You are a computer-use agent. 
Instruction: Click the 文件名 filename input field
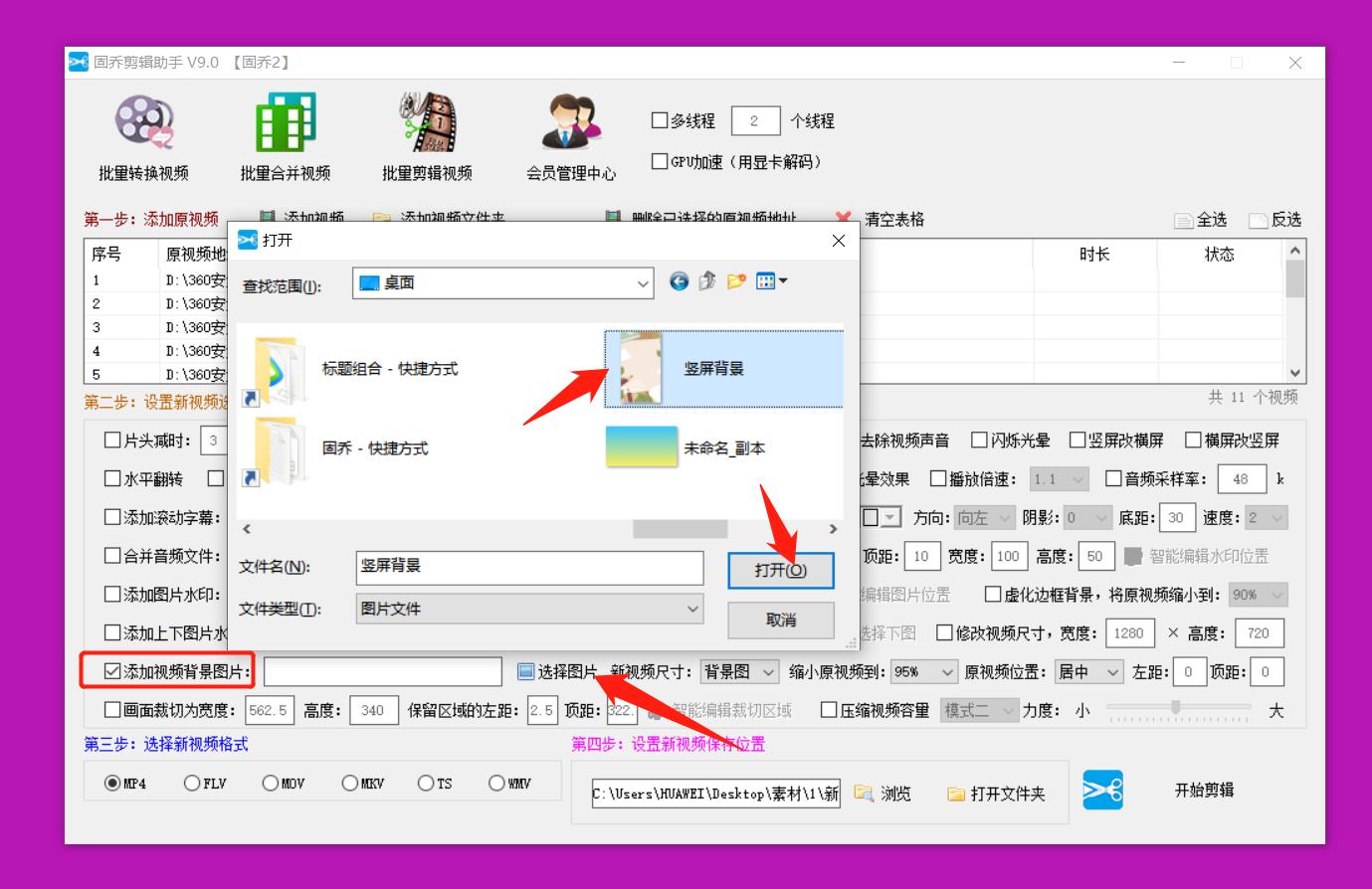click(x=529, y=567)
